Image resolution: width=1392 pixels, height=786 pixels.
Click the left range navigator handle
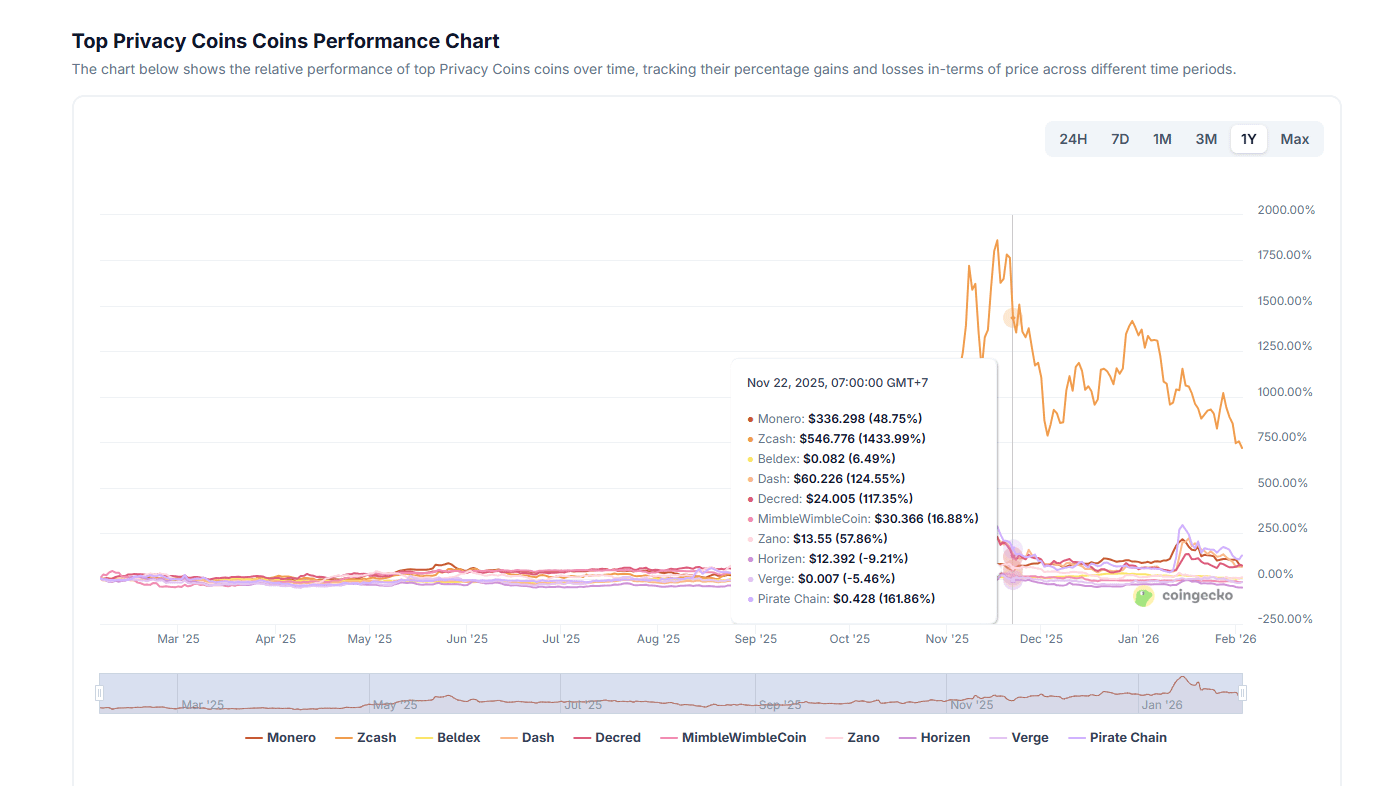pyautogui.click(x=99, y=693)
